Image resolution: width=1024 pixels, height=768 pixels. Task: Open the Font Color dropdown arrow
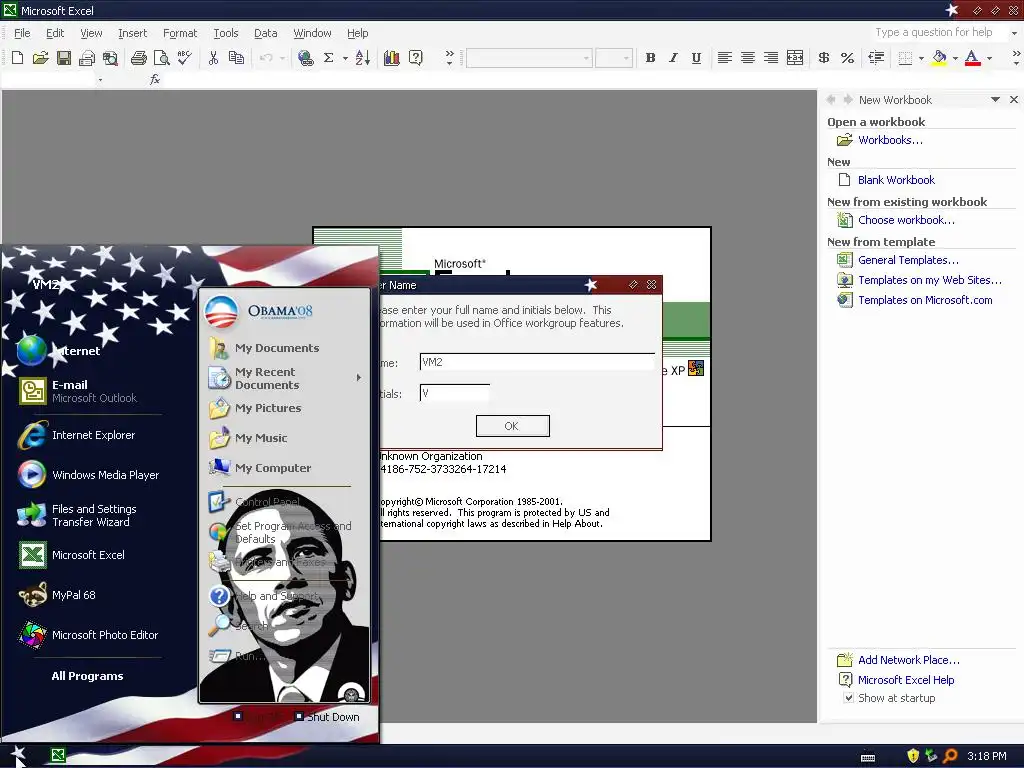[x=989, y=58]
